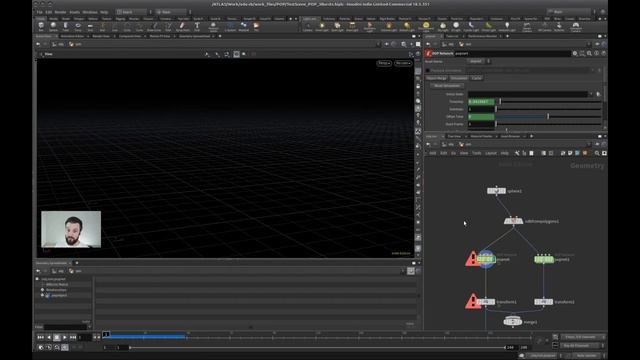The width and height of the screenshot is (640, 360).
Task: Open the Simulation parameter tab
Action: [x=459, y=78]
